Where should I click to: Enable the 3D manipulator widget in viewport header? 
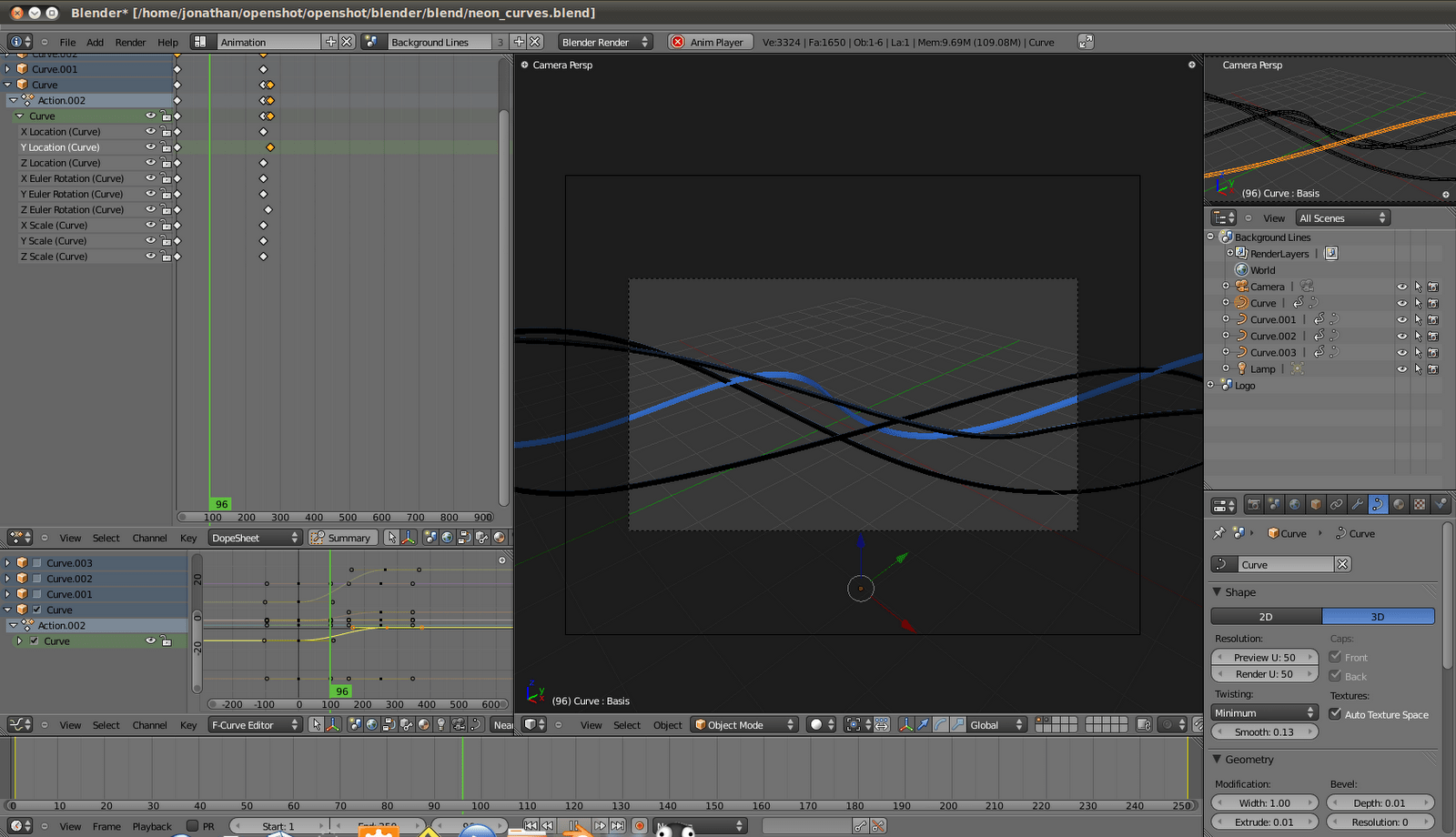pos(906,724)
